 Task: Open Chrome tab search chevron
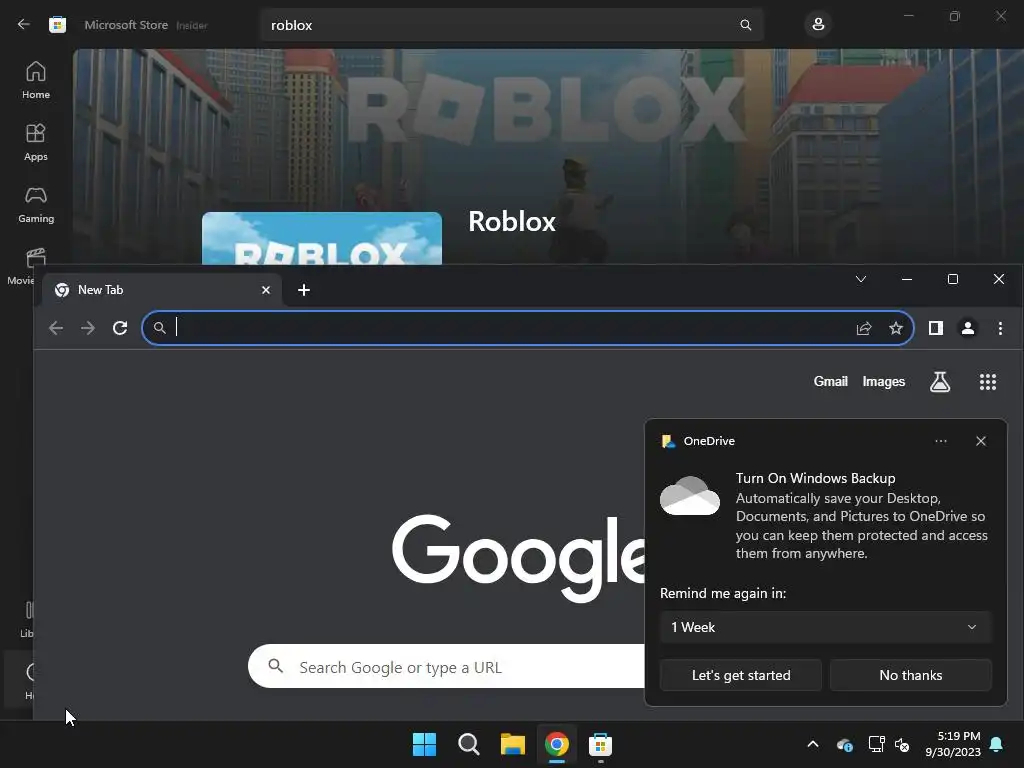point(861,279)
